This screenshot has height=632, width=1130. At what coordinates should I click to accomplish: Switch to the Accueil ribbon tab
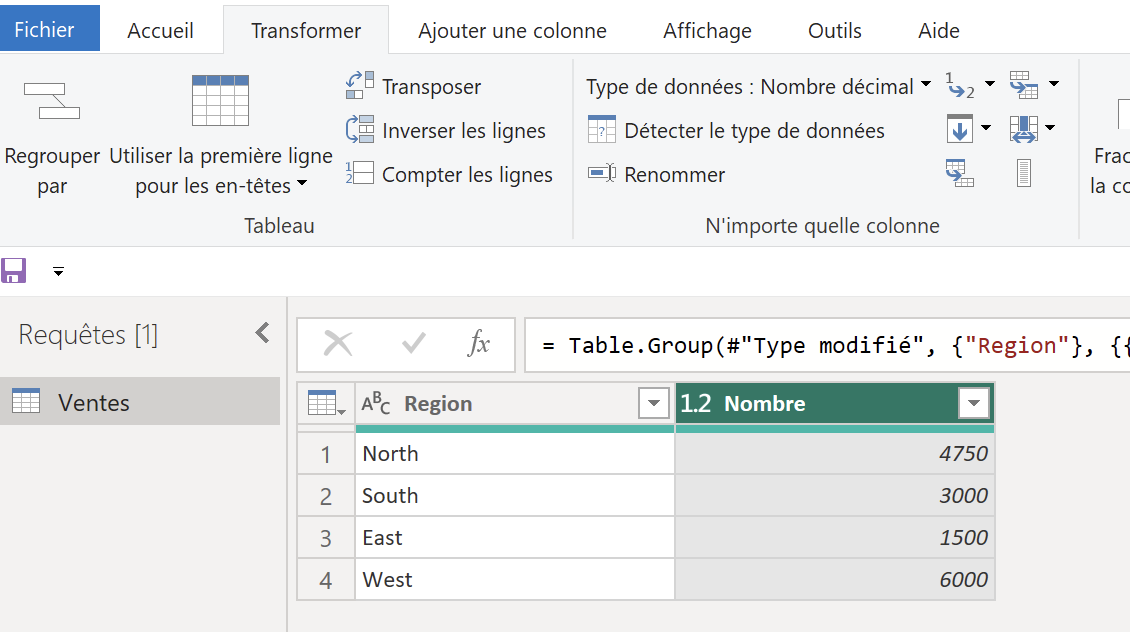pos(160,30)
